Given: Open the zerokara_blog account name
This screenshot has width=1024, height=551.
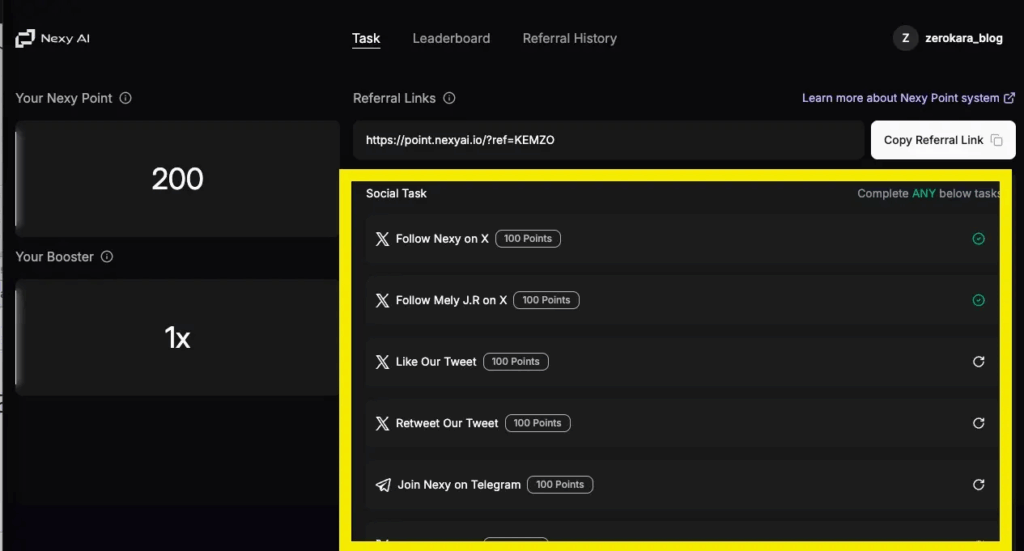Looking at the screenshot, I should (x=964, y=39).
